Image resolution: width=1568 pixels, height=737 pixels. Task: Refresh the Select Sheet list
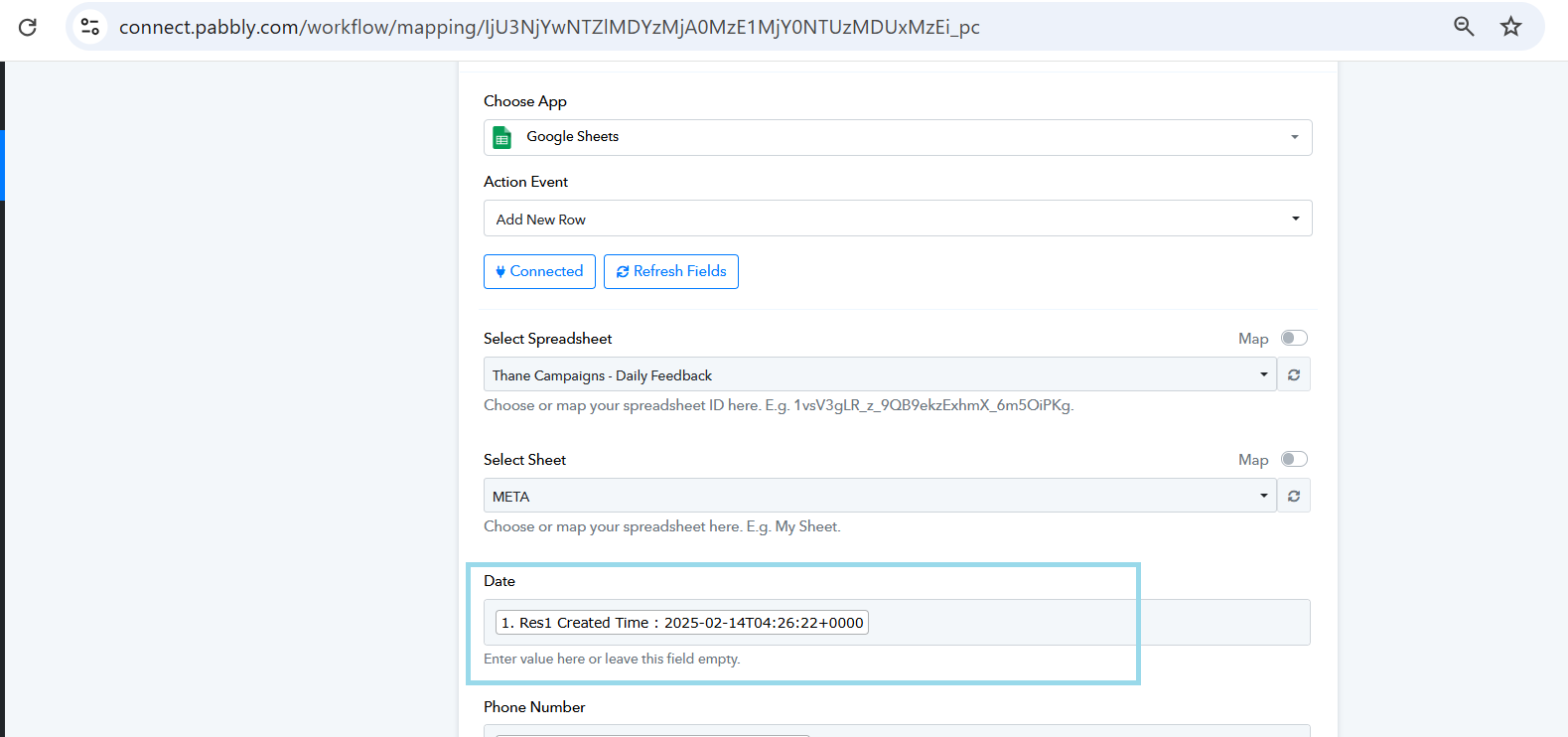[1294, 496]
